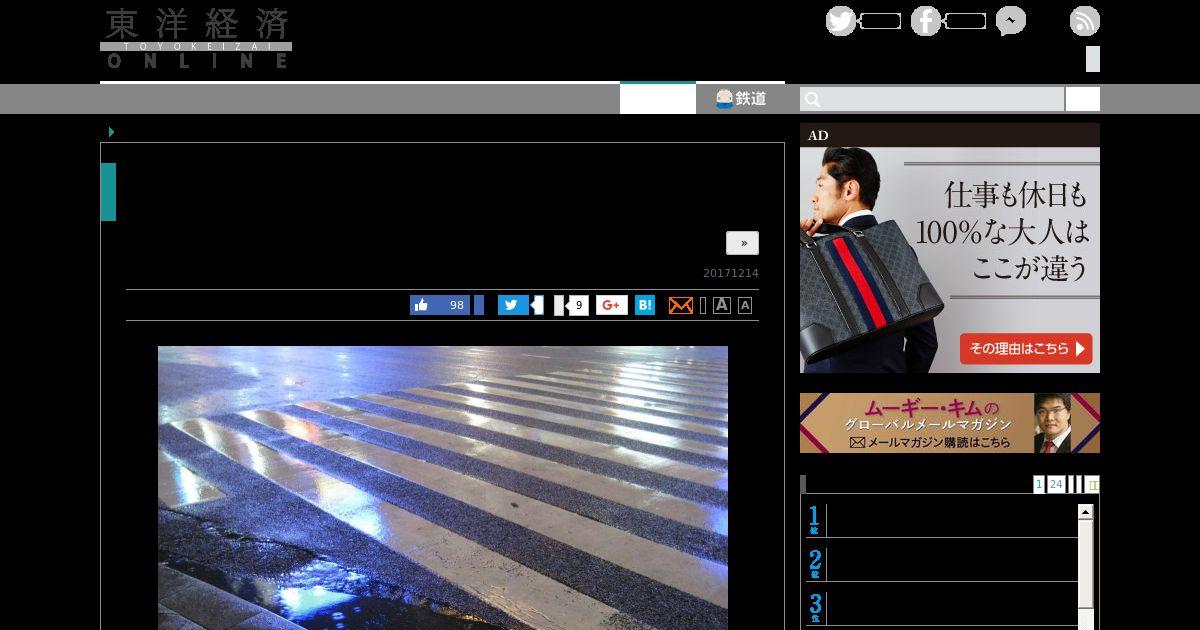Open the RSS feed icon

point(1085,21)
